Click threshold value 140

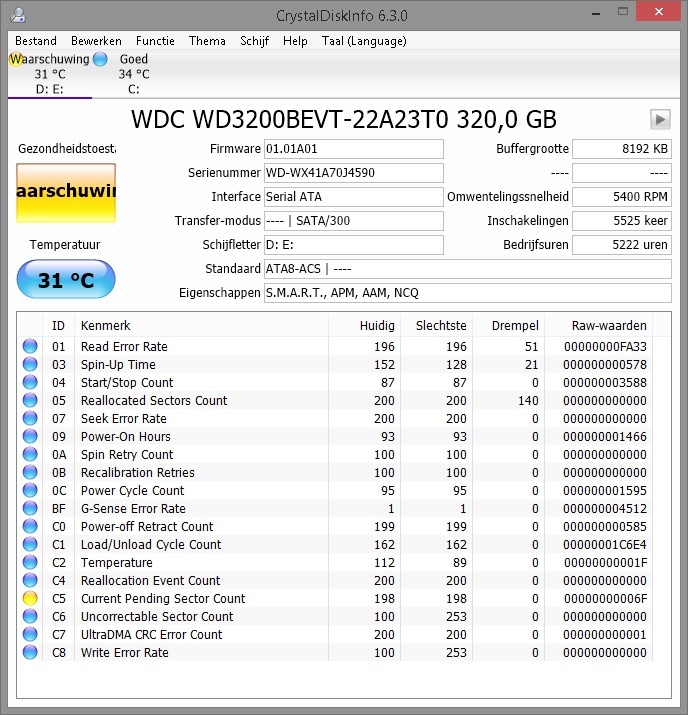point(528,400)
